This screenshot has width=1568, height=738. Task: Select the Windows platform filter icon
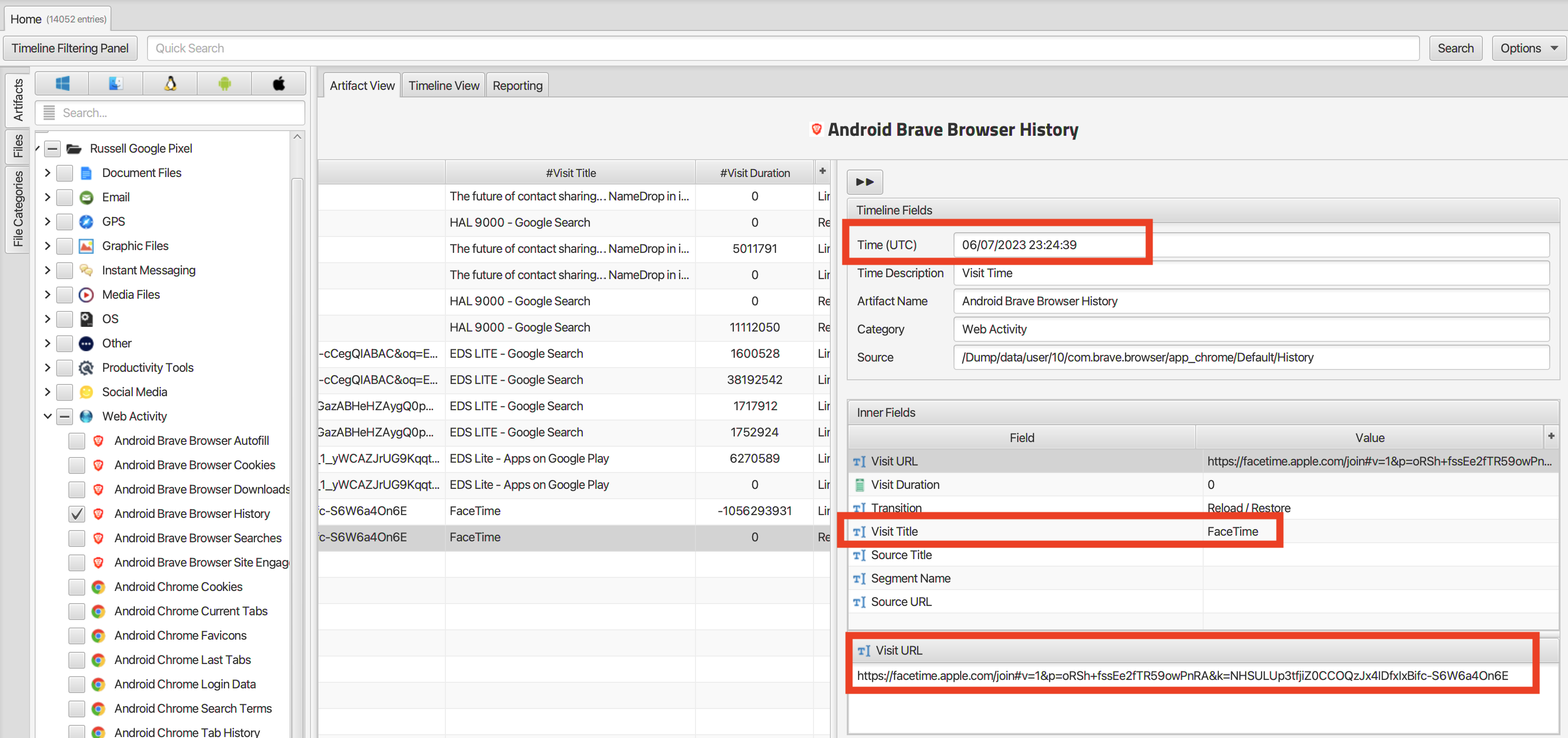point(62,83)
